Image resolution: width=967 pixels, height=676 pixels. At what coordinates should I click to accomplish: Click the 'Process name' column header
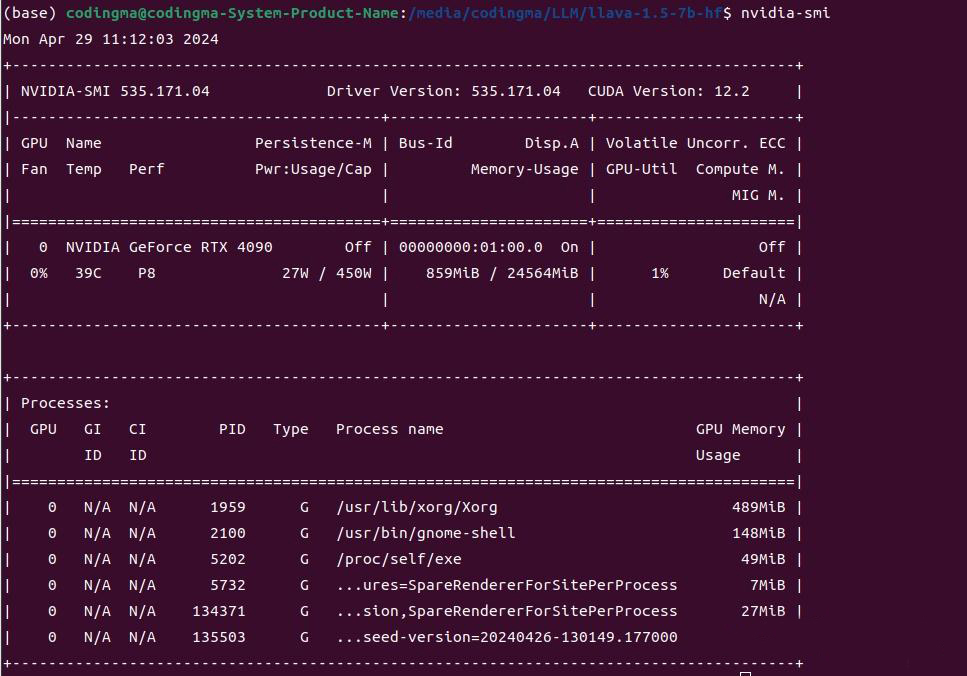coord(390,429)
